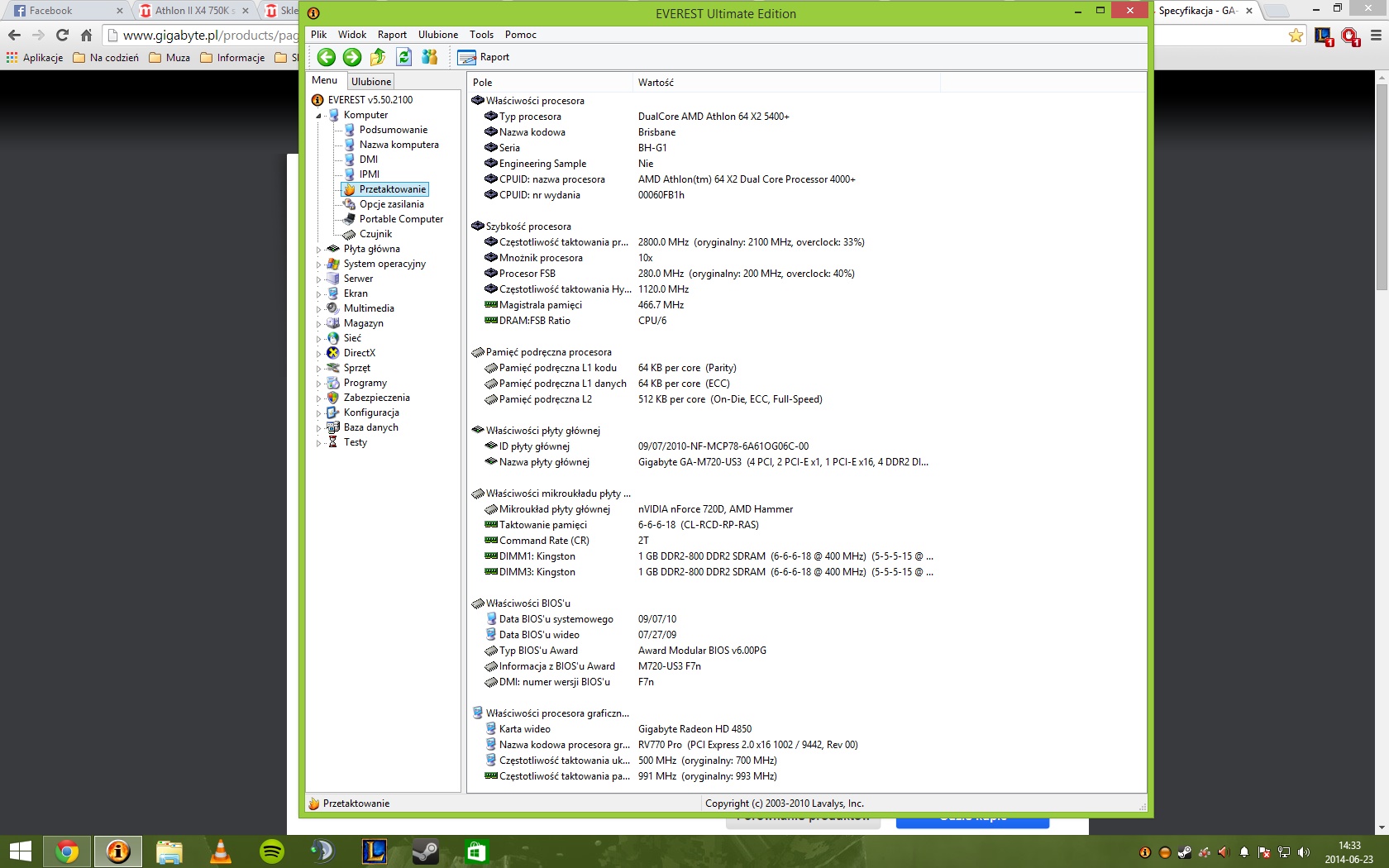Select Opcje zasilania tree item
Screen dimensions: 1389x868
[391, 204]
